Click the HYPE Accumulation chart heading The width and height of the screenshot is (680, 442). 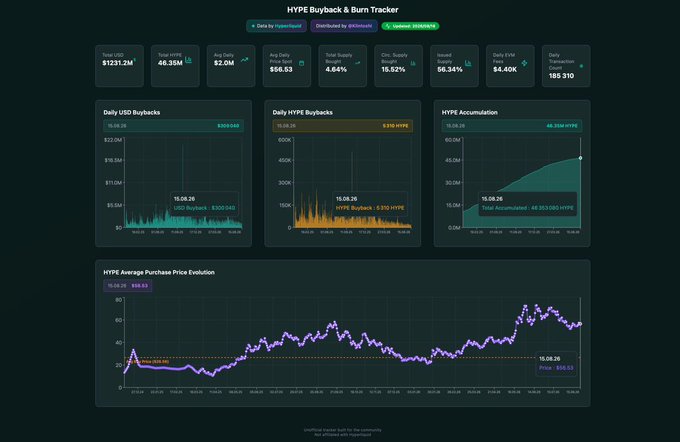470,112
